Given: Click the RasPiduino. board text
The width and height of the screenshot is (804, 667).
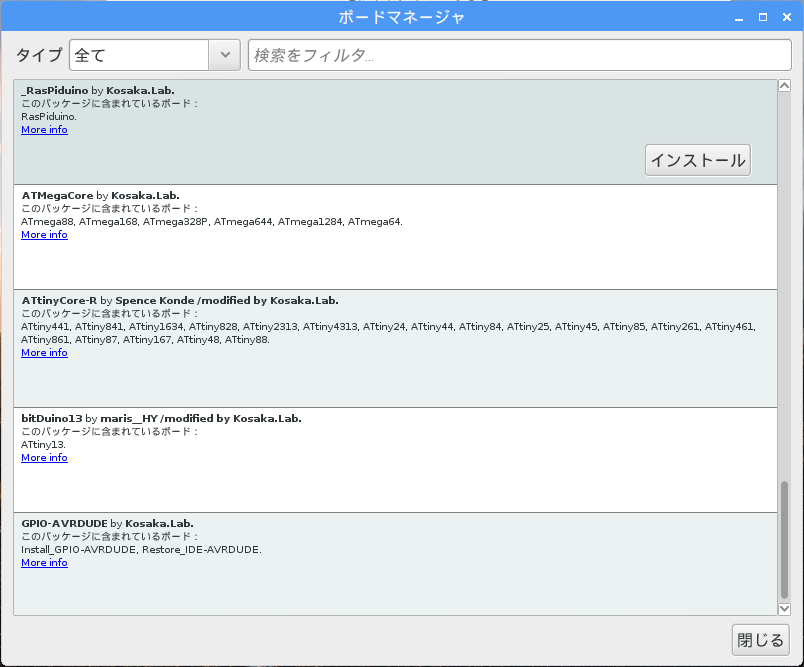Looking at the screenshot, I should (49, 117).
